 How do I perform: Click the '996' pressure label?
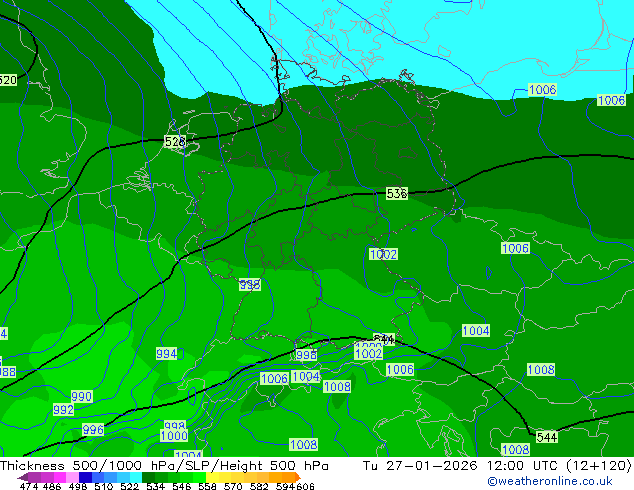point(93,429)
